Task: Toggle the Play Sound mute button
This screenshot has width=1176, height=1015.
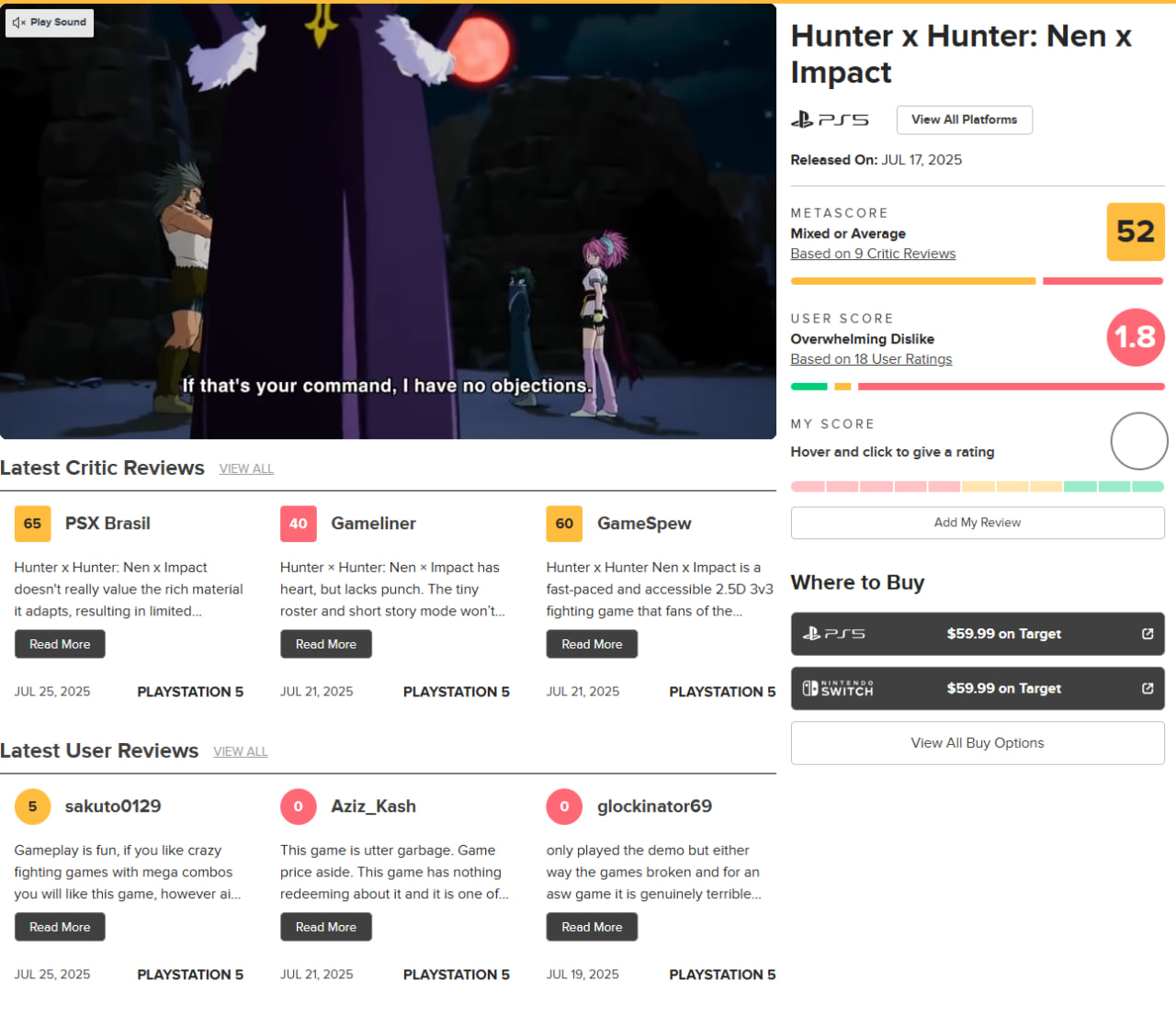Action: (50, 23)
